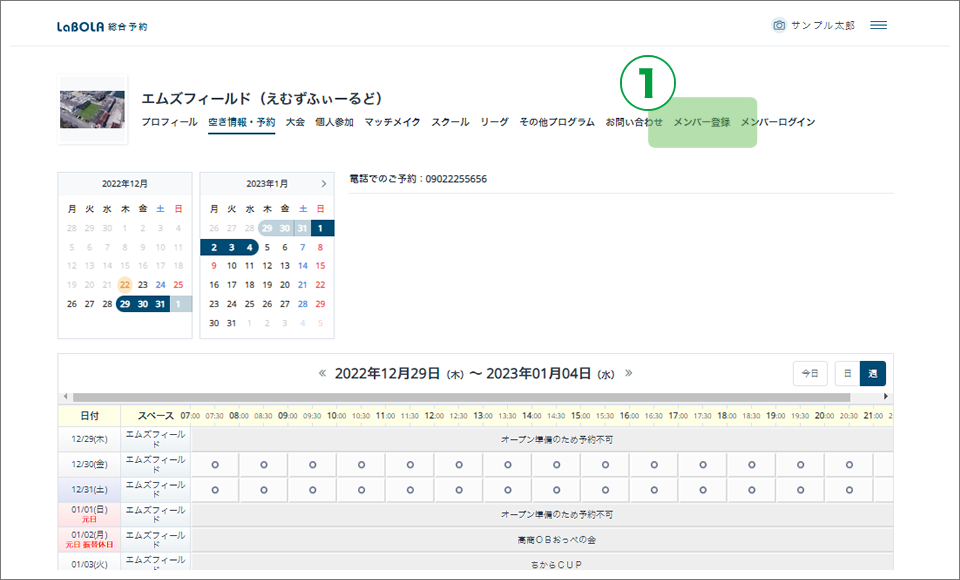This screenshot has height=580, width=960.
Task: Jump to previous week with « arrow
Action: [322, 373]
